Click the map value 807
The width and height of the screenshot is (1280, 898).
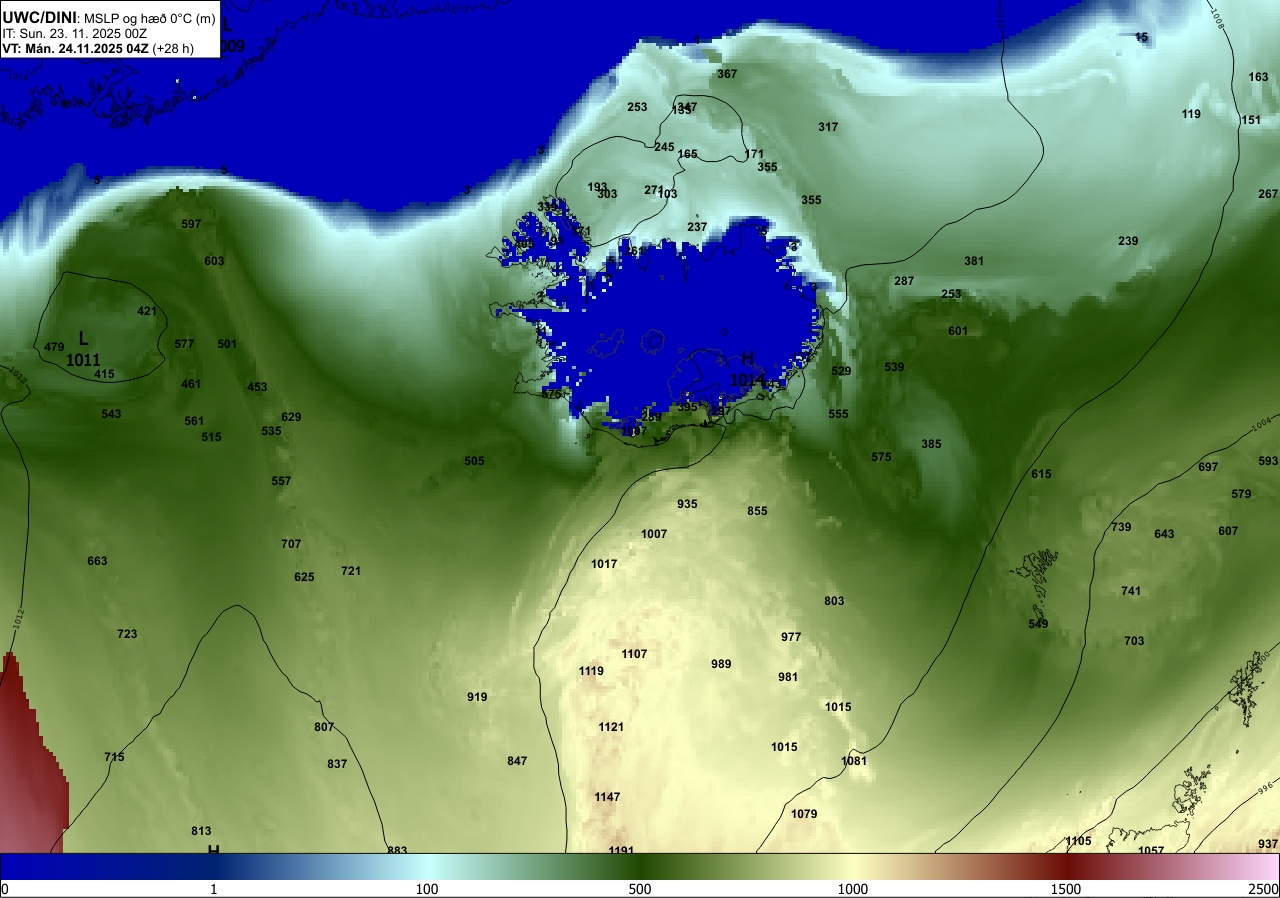[324, 727]
